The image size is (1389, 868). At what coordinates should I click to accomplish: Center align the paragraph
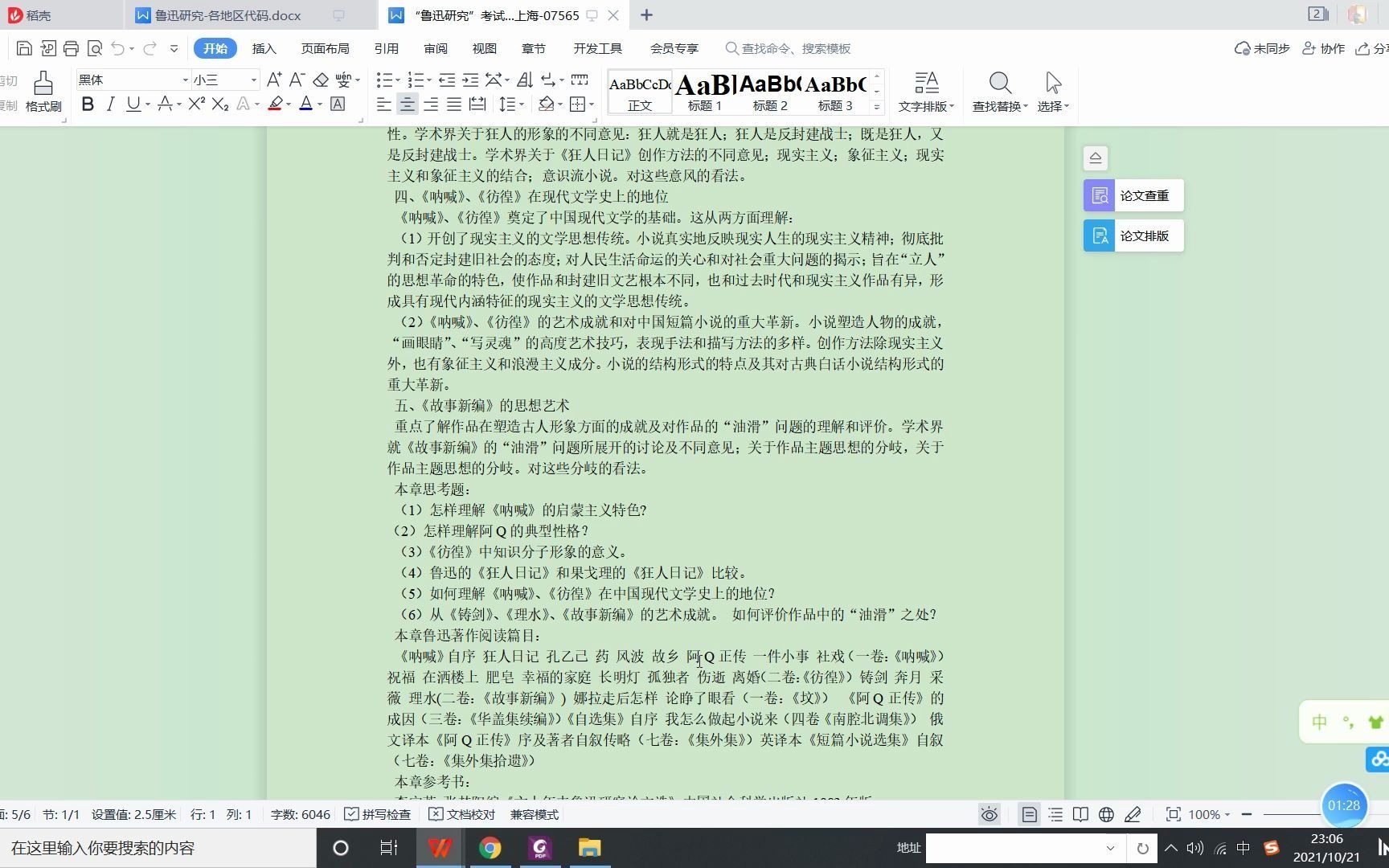pos(408,104)
